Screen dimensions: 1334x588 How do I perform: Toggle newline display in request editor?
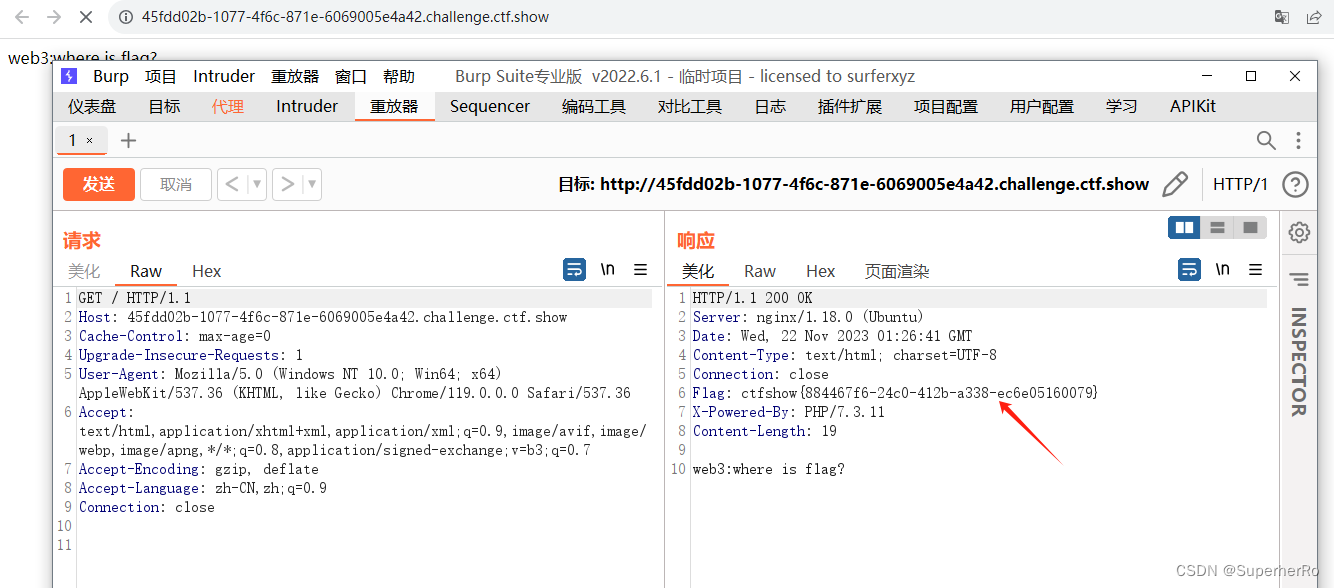coord(609,269)
